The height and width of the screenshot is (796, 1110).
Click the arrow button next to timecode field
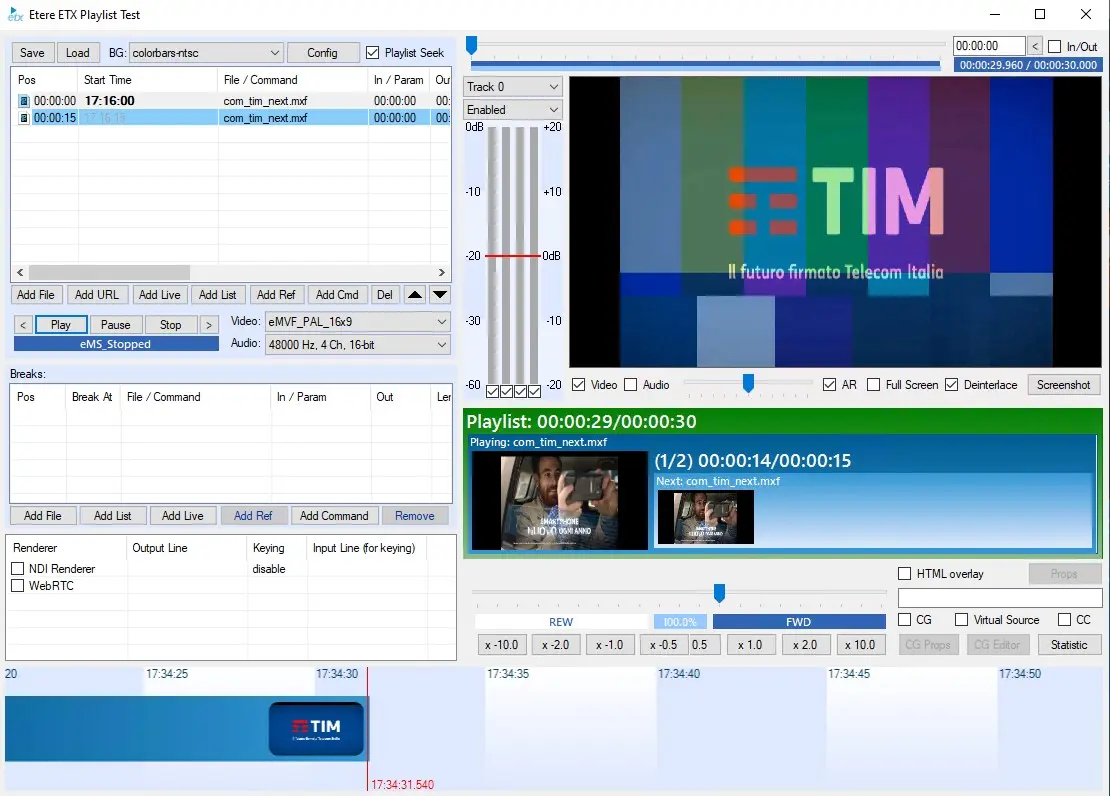tap(1035, 46)
